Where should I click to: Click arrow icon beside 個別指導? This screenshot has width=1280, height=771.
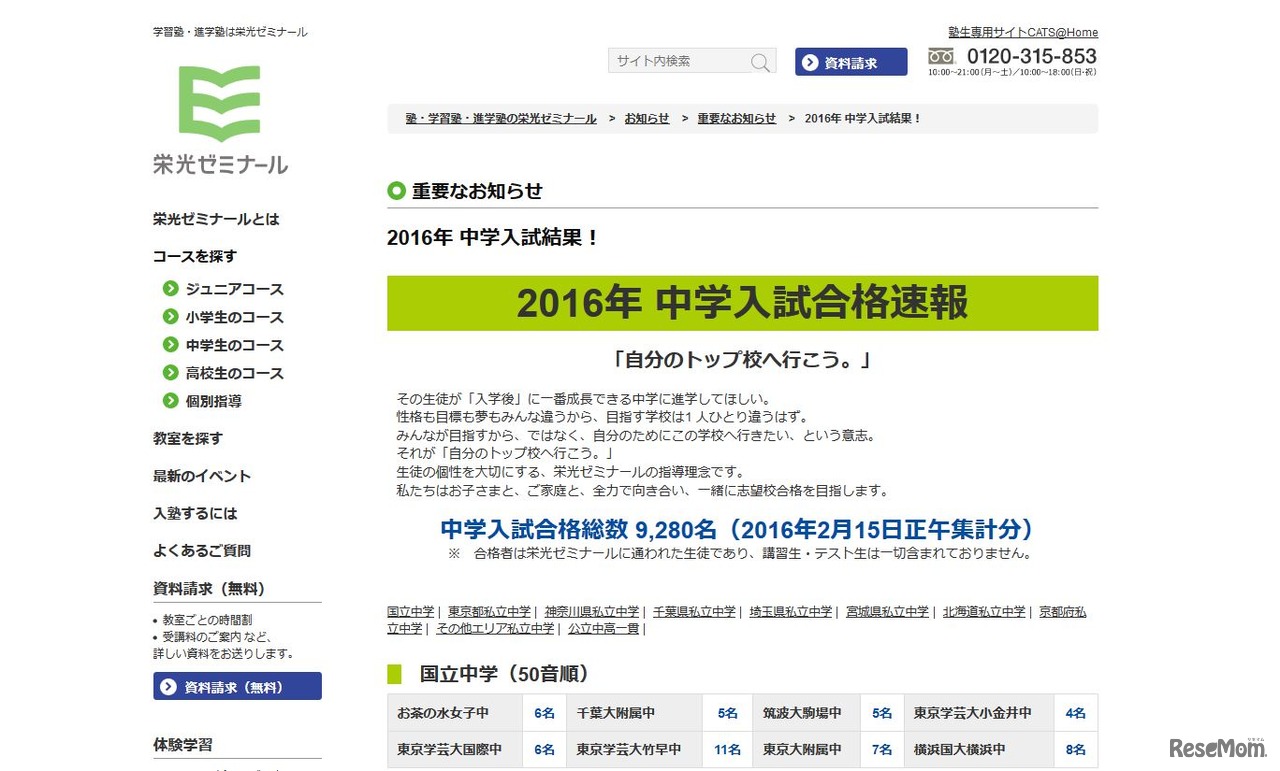[x=171, y=401]
